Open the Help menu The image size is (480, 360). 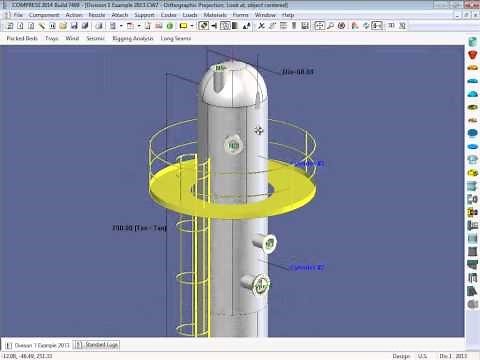(288, 15)
